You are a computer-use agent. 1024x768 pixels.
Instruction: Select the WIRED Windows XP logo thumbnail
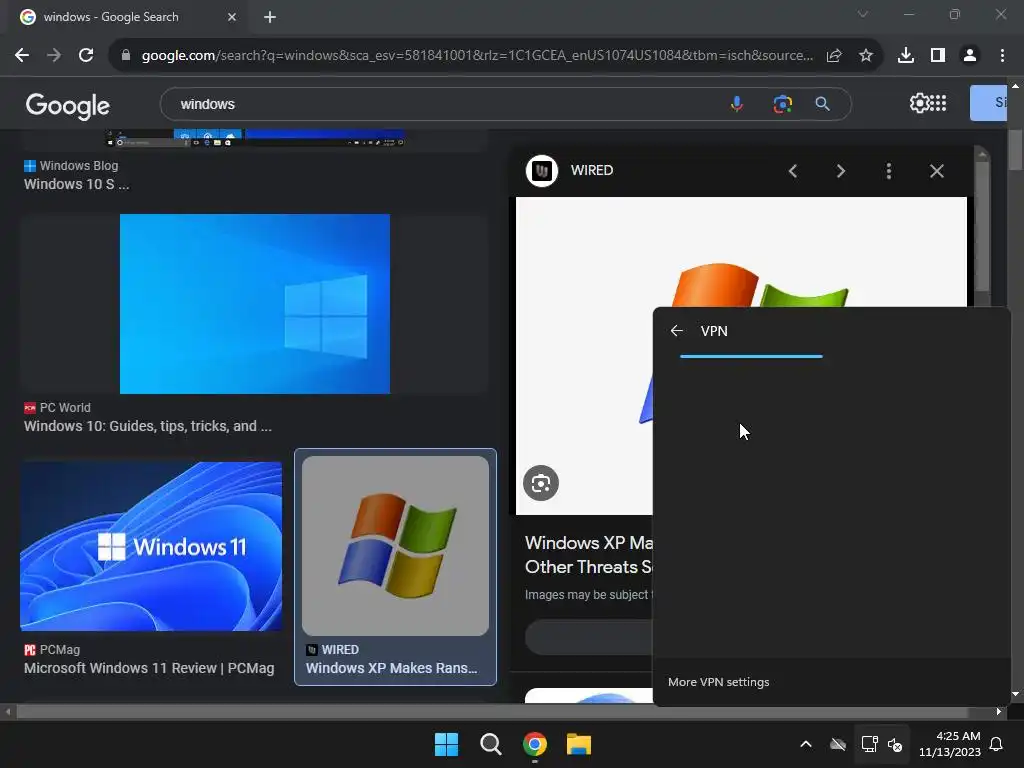[x=395, y=545]
